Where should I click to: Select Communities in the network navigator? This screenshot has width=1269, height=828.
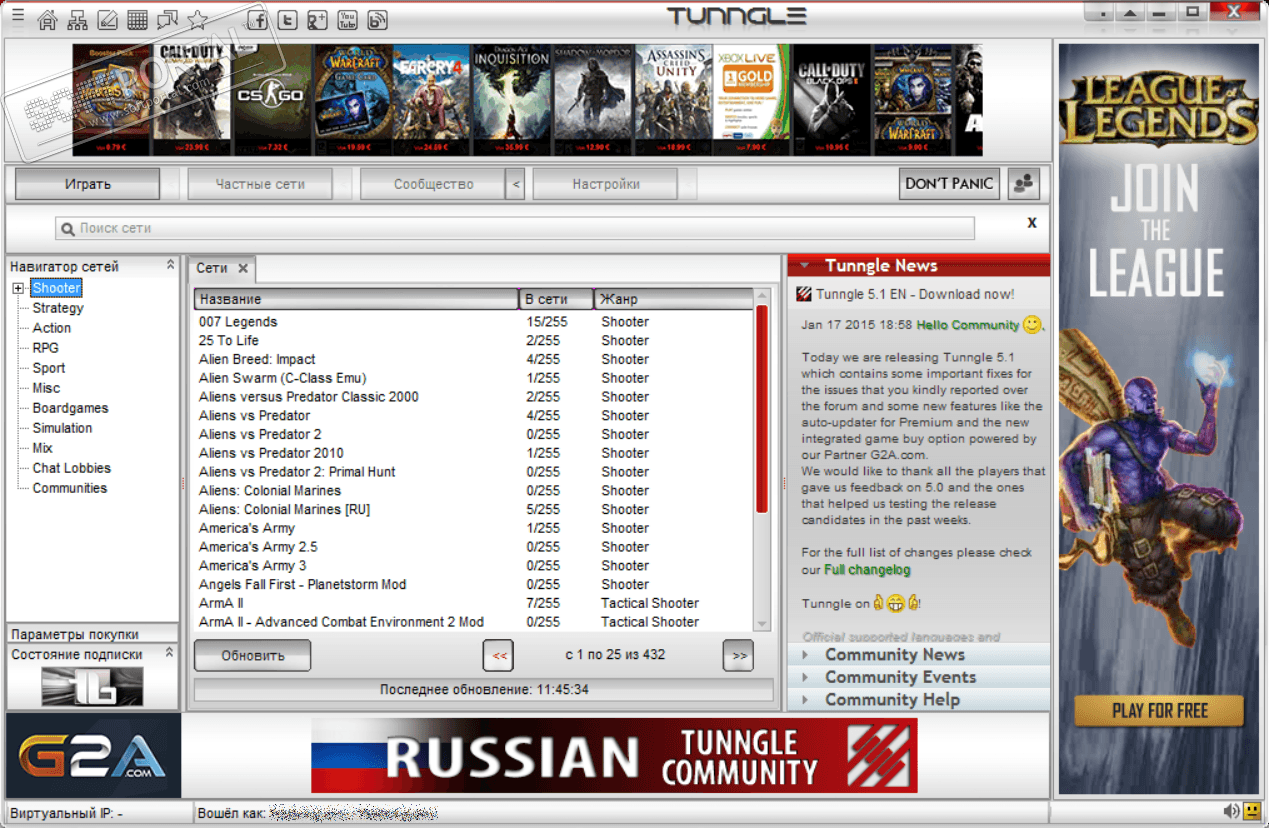(70, 488)
